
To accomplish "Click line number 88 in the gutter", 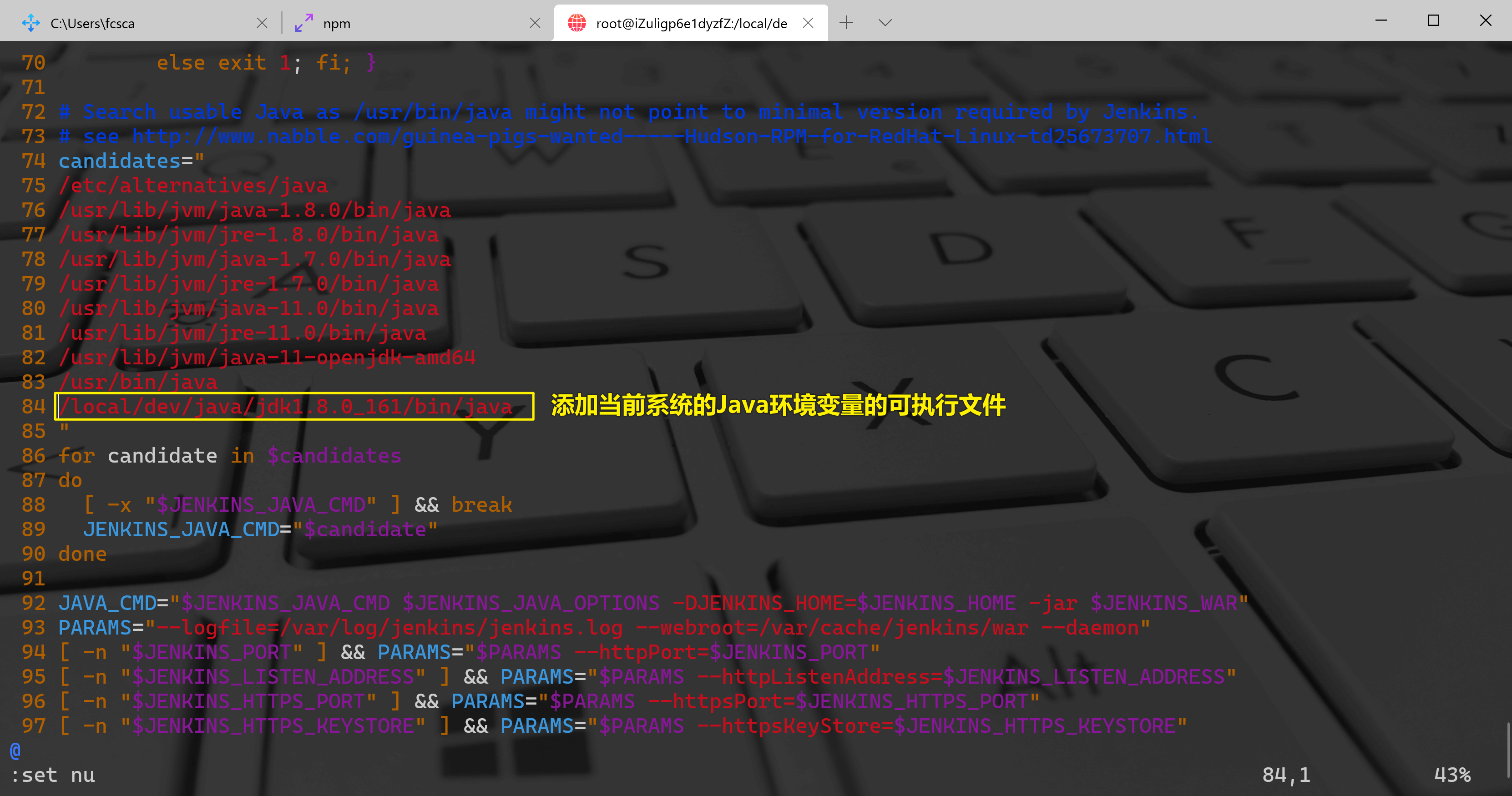I will [x=34, y=504].
